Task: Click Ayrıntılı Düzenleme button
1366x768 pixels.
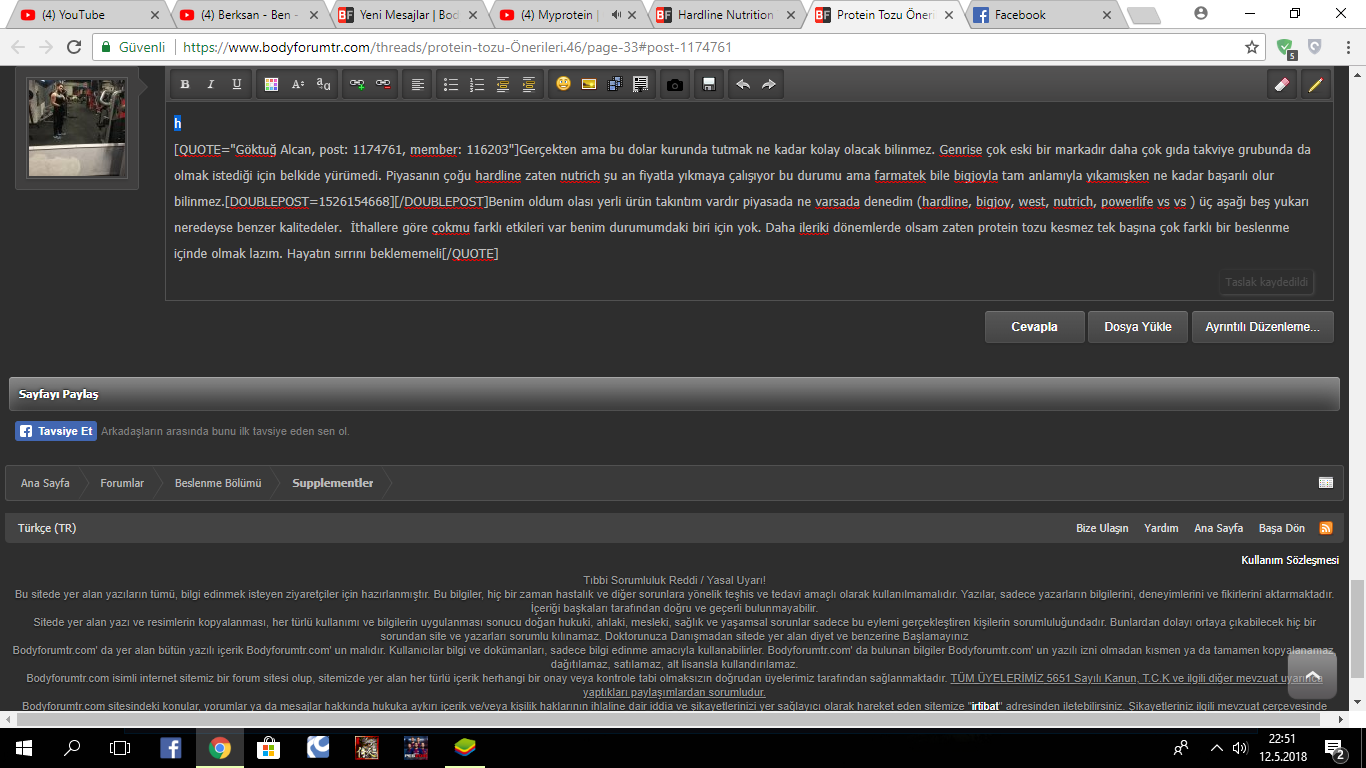Action: [x=1262, y=327]
